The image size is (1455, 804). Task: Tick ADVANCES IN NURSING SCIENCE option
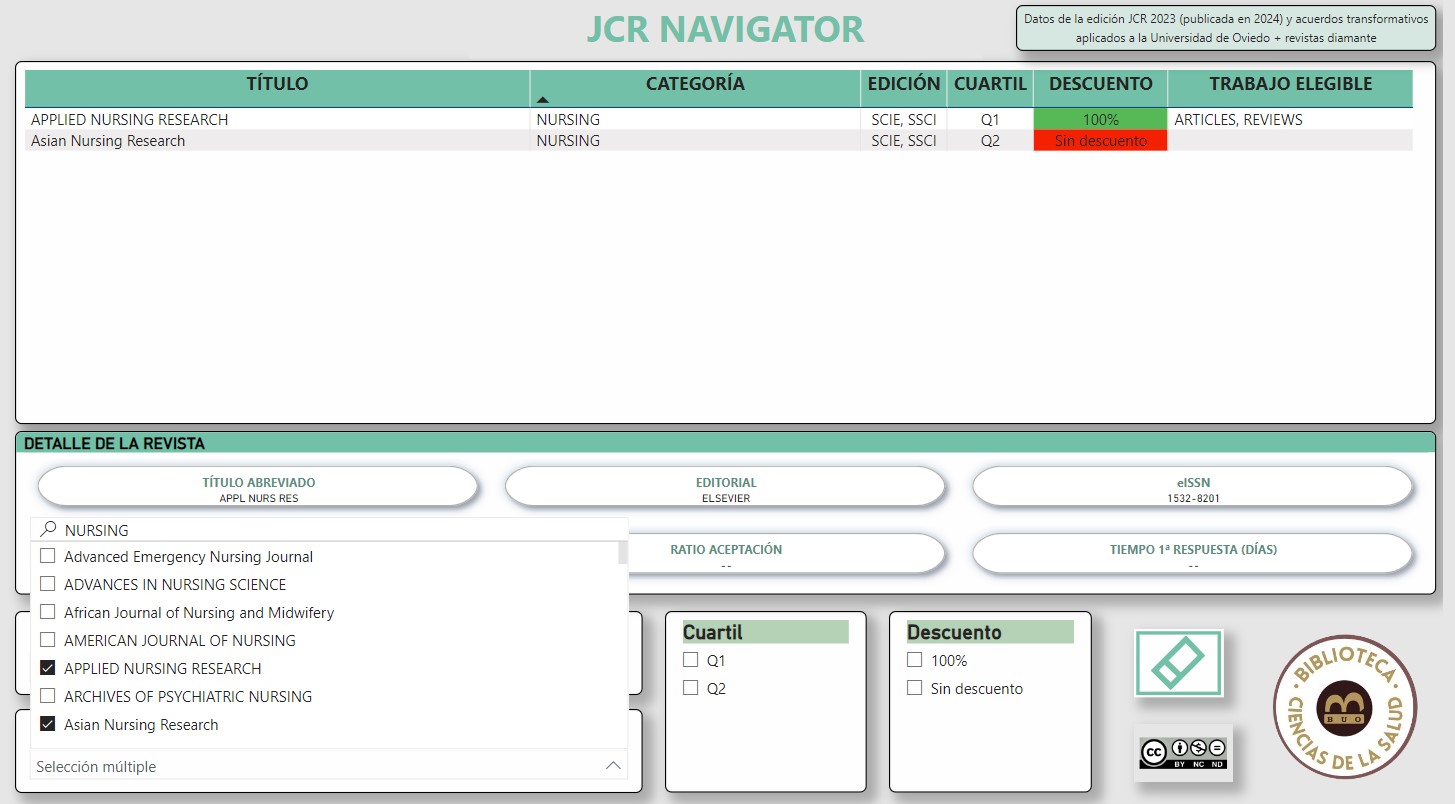47,584
